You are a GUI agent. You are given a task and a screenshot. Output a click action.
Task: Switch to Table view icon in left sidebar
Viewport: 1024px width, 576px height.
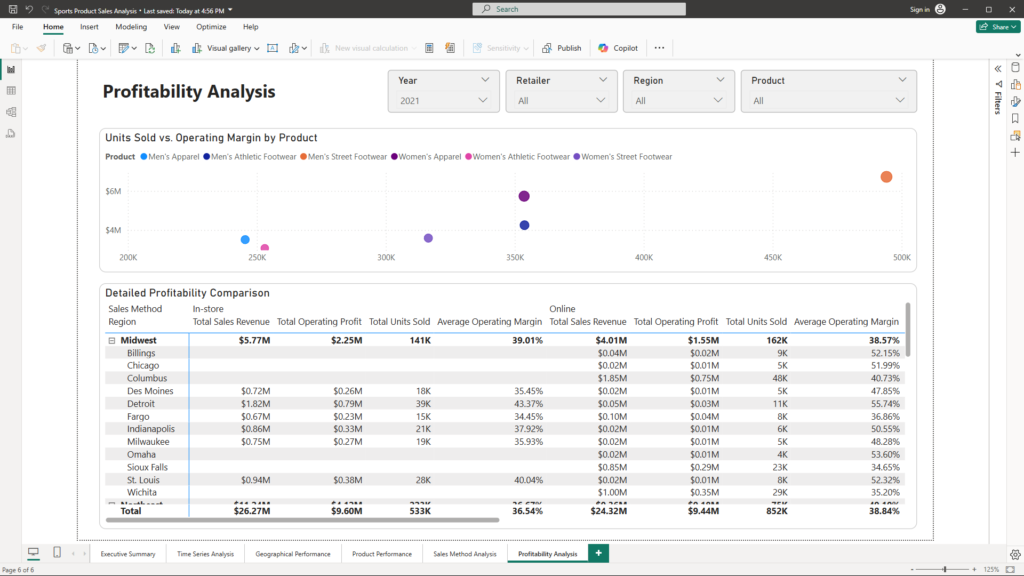(11, 91)
